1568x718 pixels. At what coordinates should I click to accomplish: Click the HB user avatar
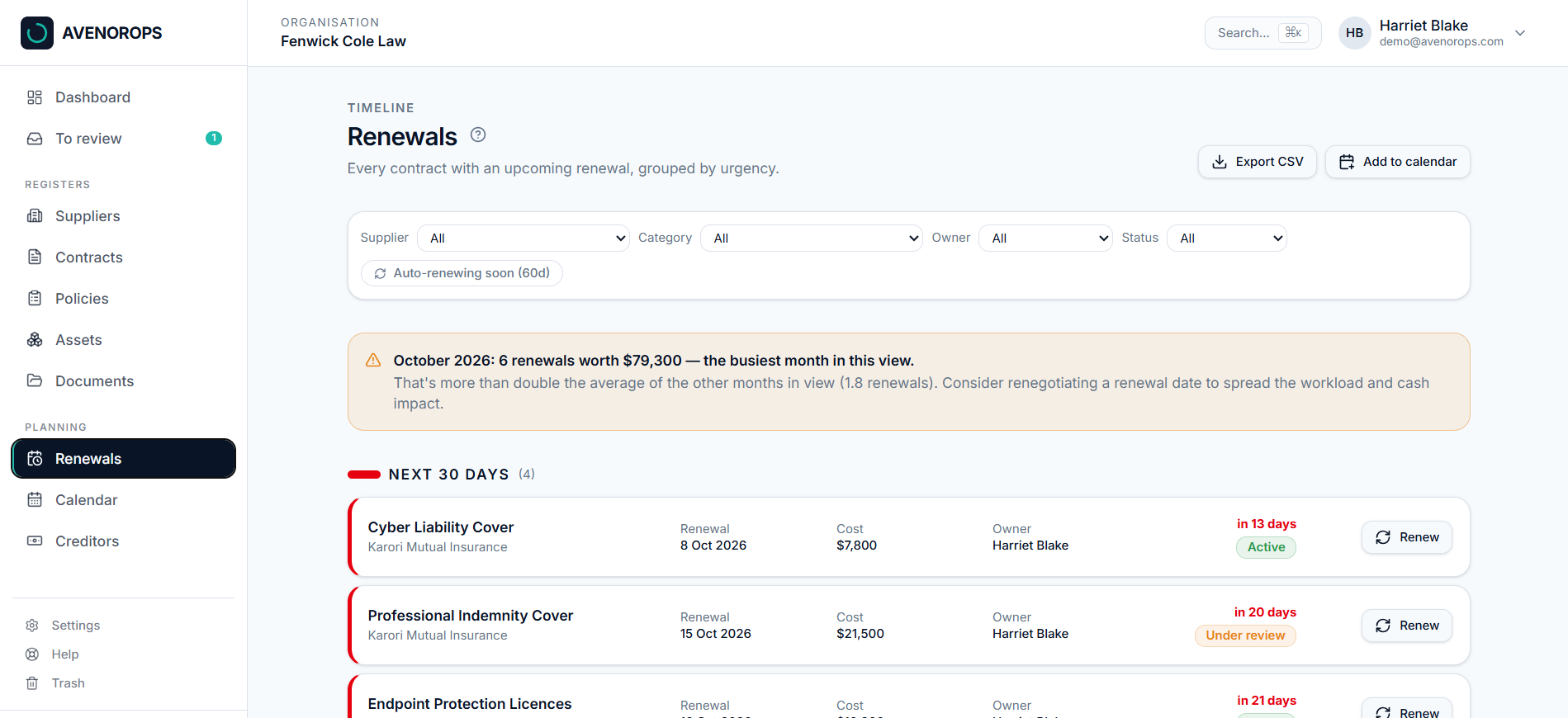click(x=1355, y=33)
